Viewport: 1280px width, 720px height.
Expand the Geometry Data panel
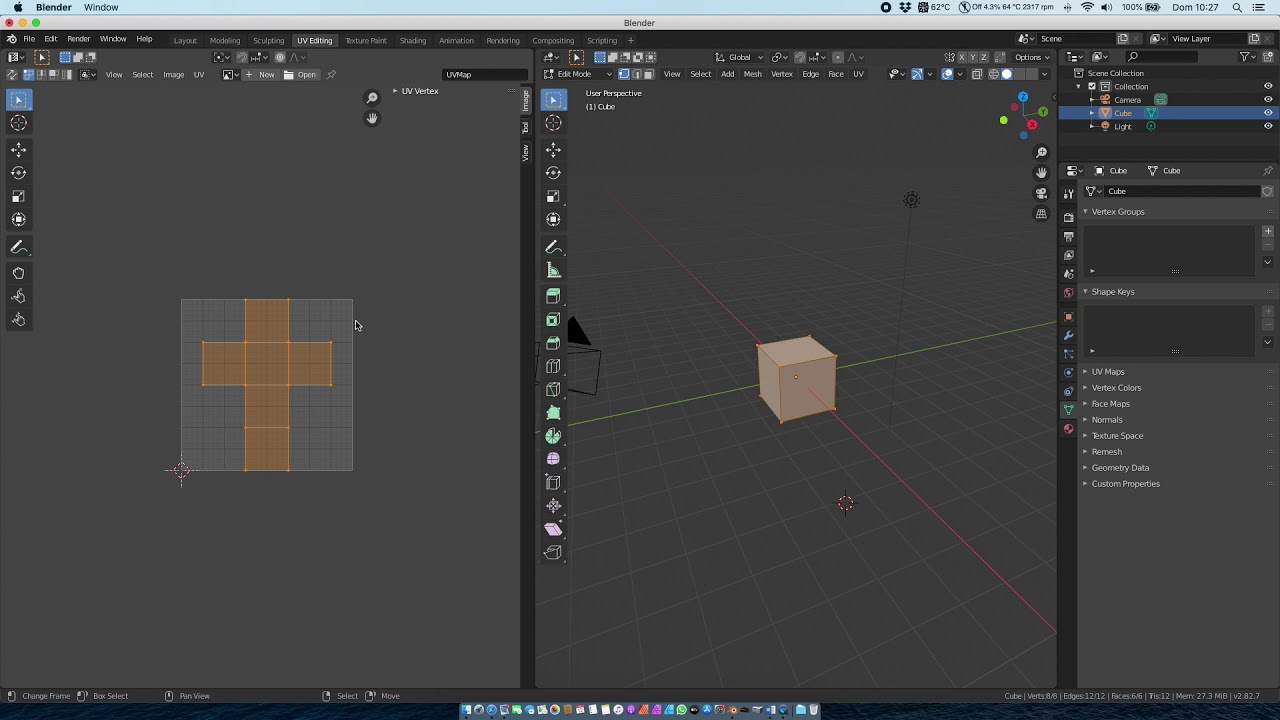1120,468
